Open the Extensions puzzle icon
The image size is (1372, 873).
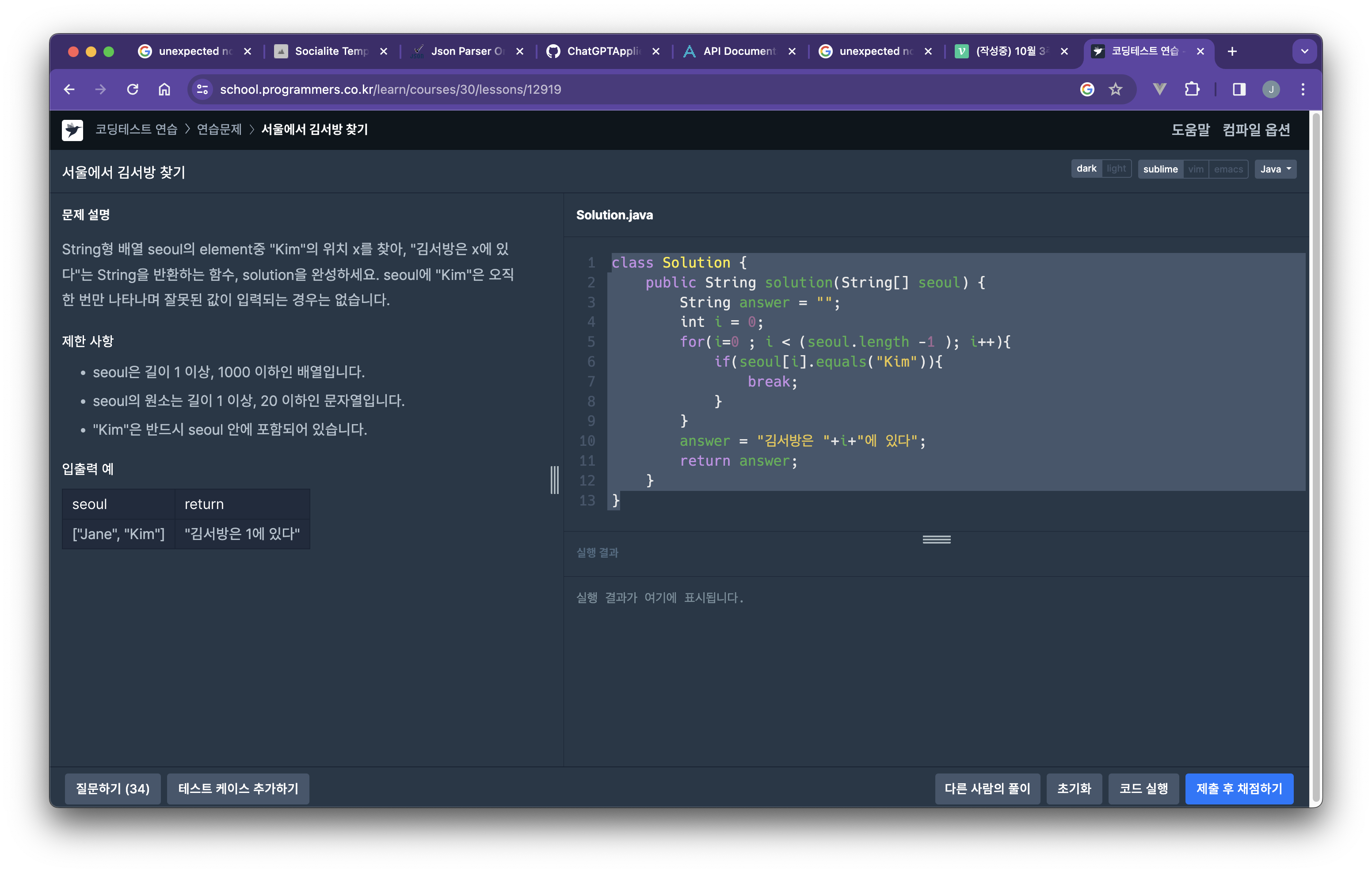click(x=1191, y=89)
